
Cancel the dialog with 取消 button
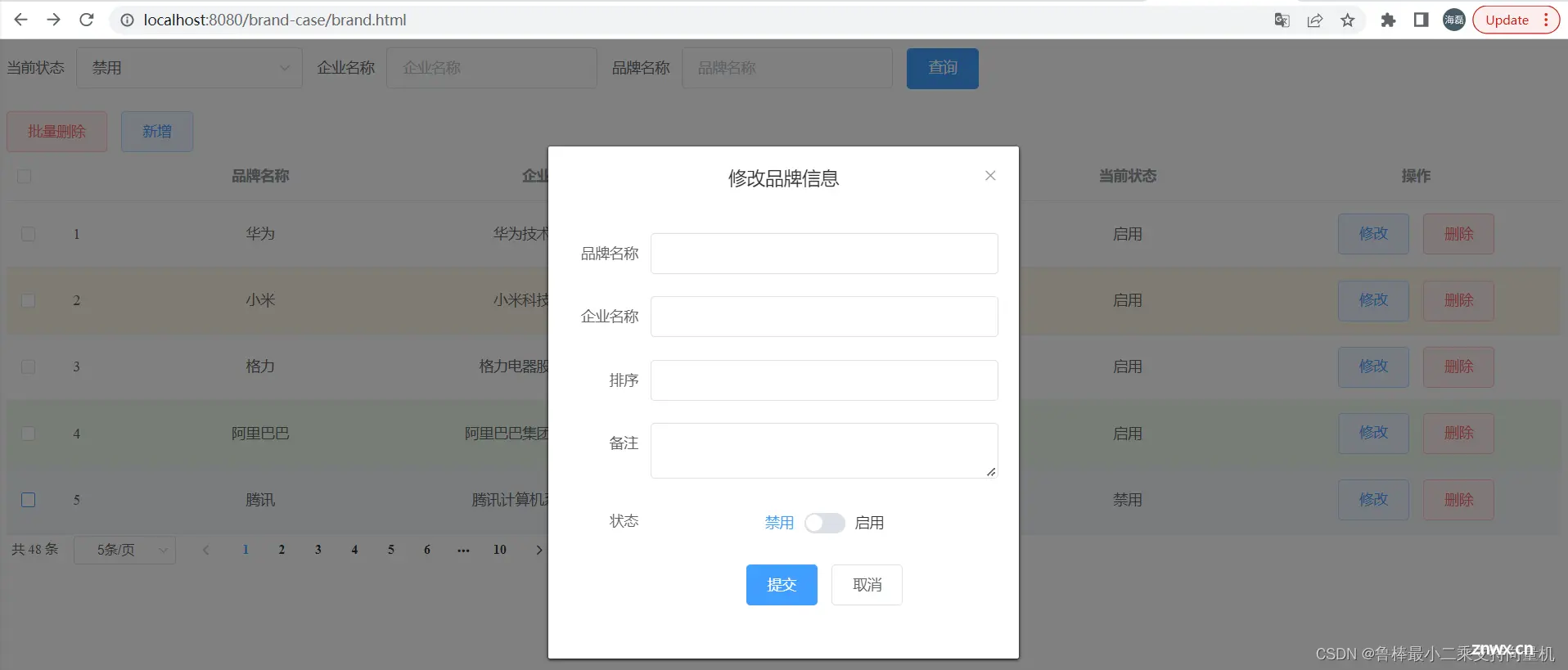867,585
